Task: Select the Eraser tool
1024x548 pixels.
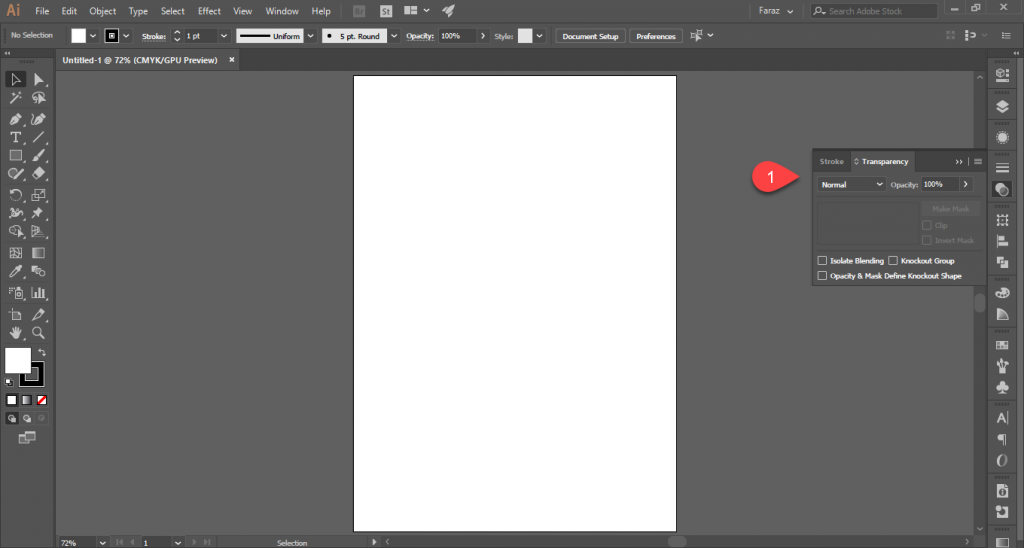Action: (39, 174)
